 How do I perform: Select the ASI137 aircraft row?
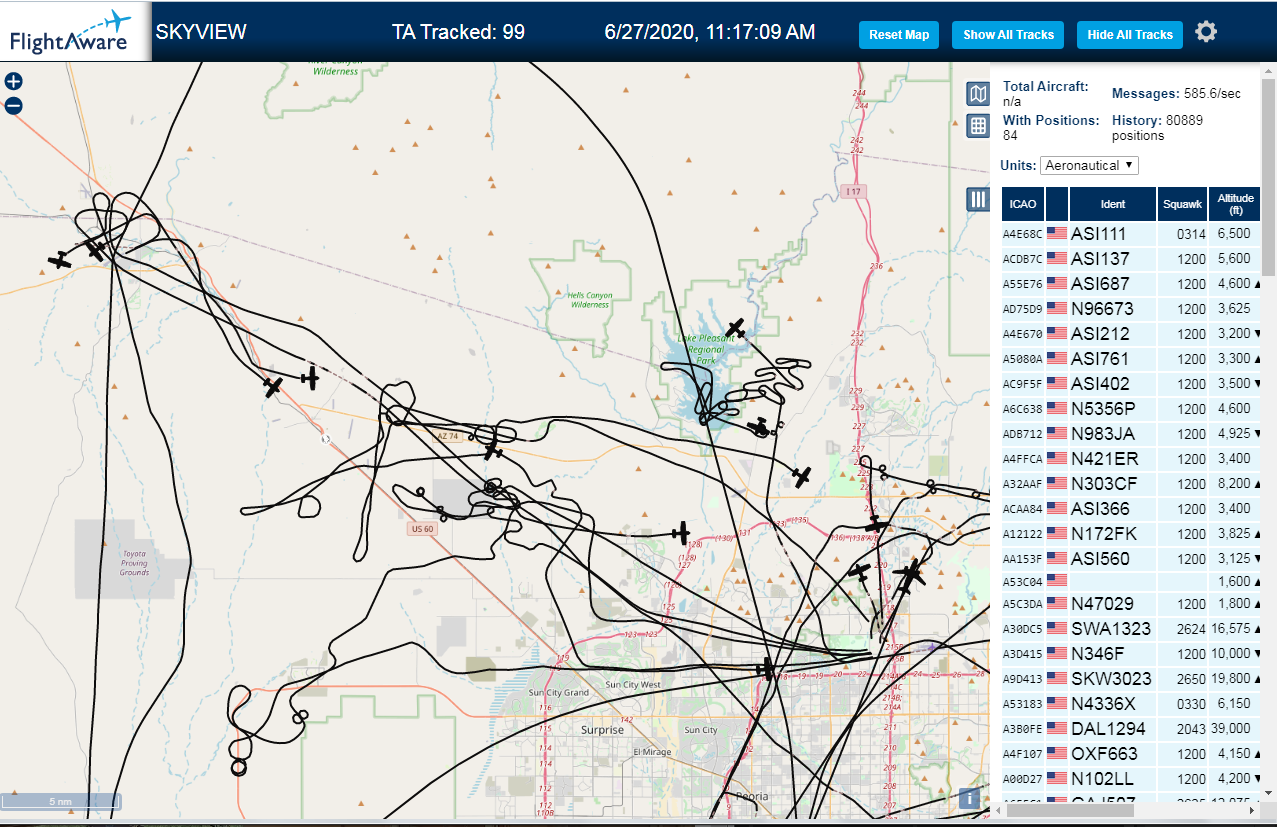click(x=1132, y=259)
